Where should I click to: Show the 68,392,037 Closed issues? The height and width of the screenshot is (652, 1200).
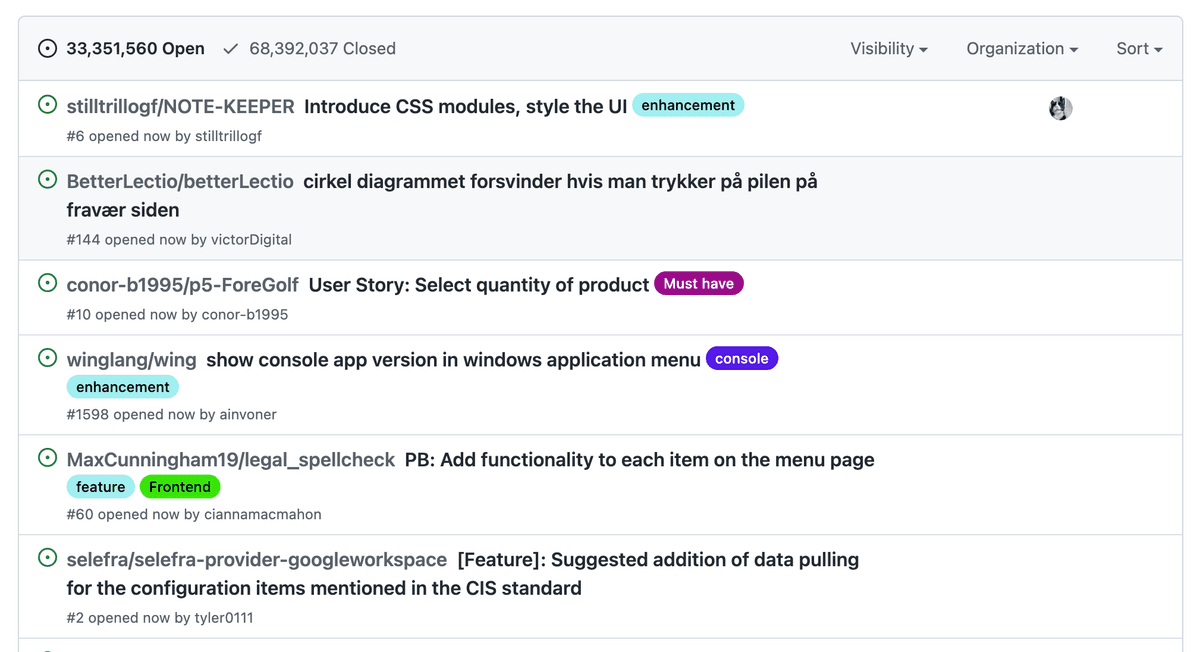tap(309, 48)
